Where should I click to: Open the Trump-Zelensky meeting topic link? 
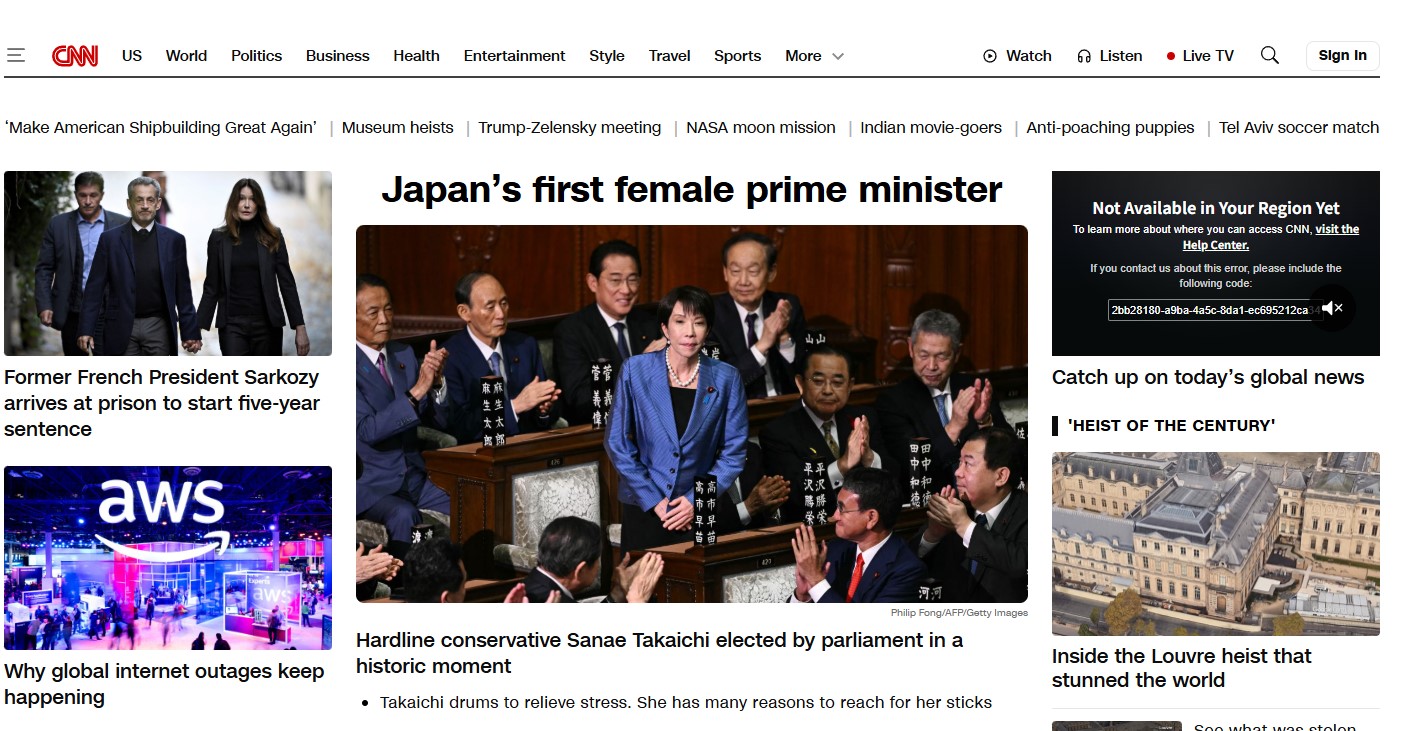click(x=570, y=127)
